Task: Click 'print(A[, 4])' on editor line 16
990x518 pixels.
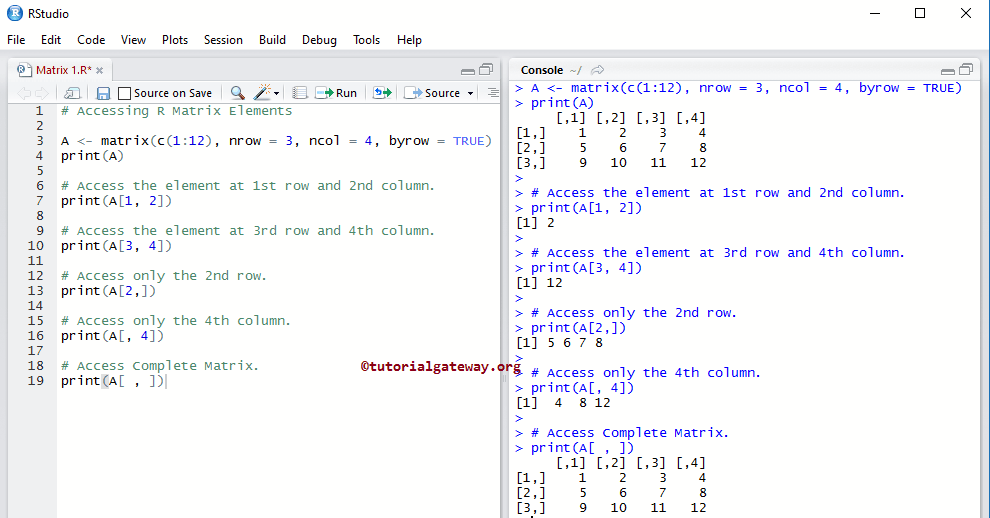Action: pos(112,336)
